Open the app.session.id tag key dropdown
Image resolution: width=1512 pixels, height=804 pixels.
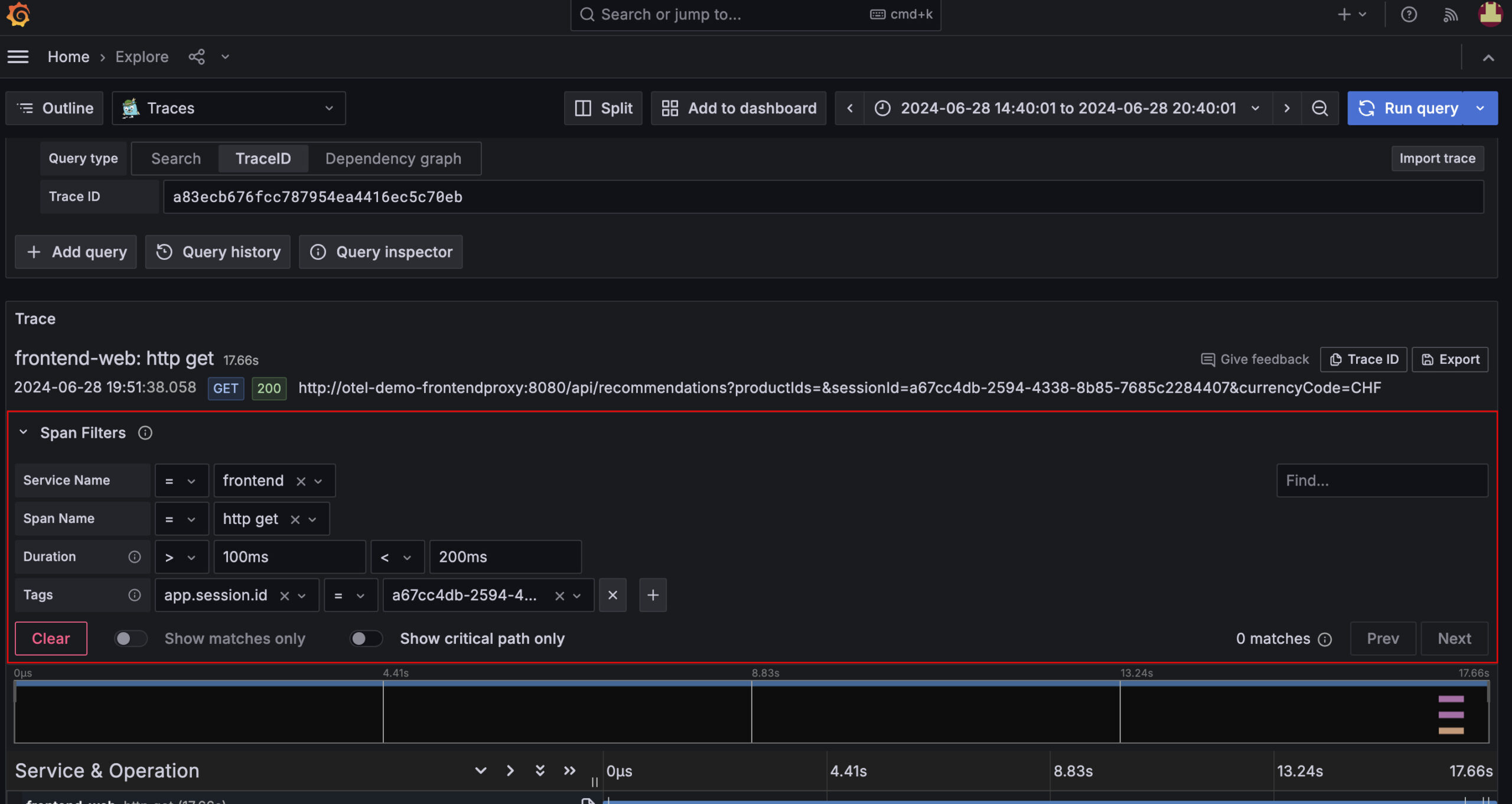click(x=302, y=595)
